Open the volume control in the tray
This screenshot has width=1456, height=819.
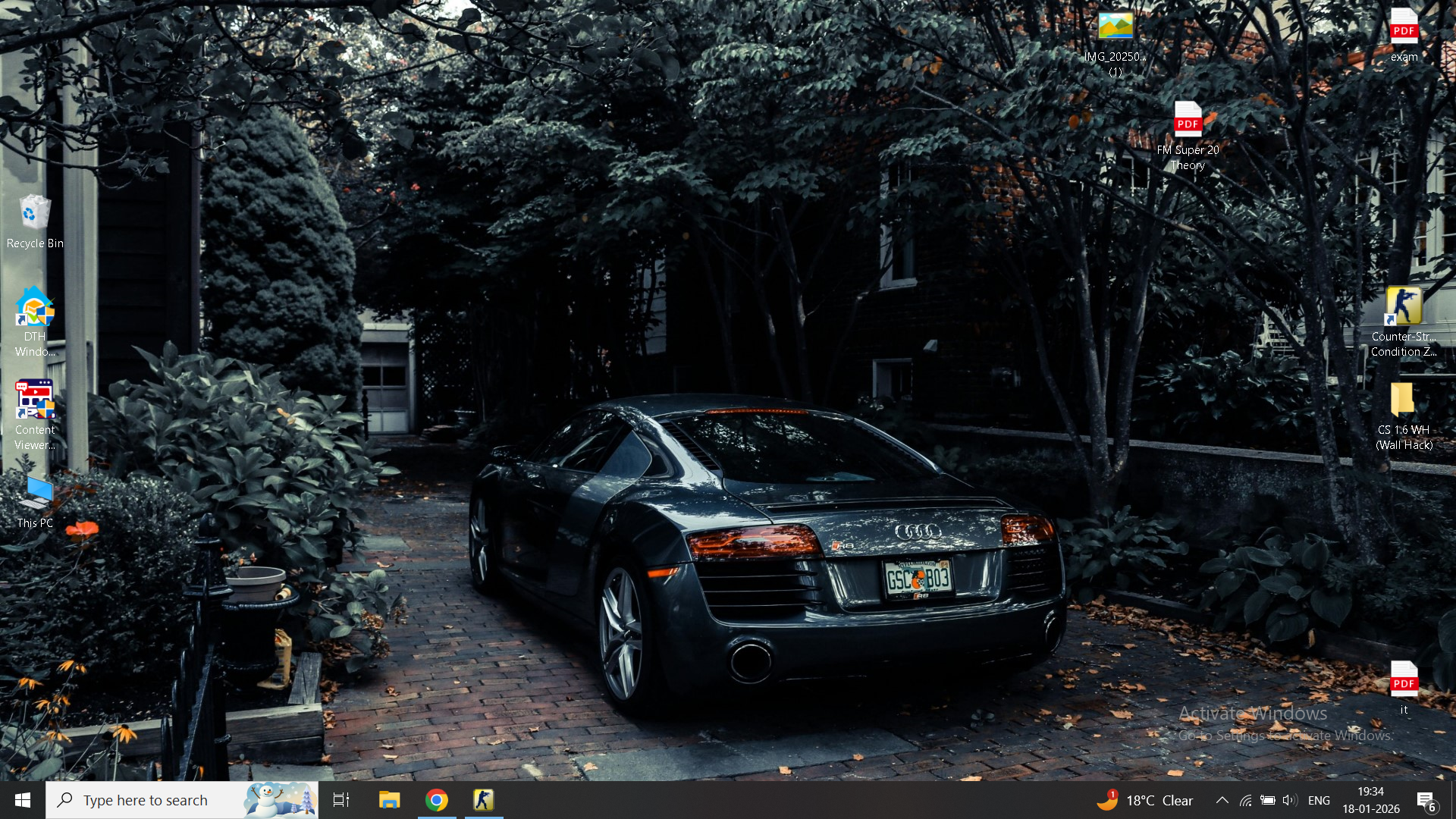1290,800
